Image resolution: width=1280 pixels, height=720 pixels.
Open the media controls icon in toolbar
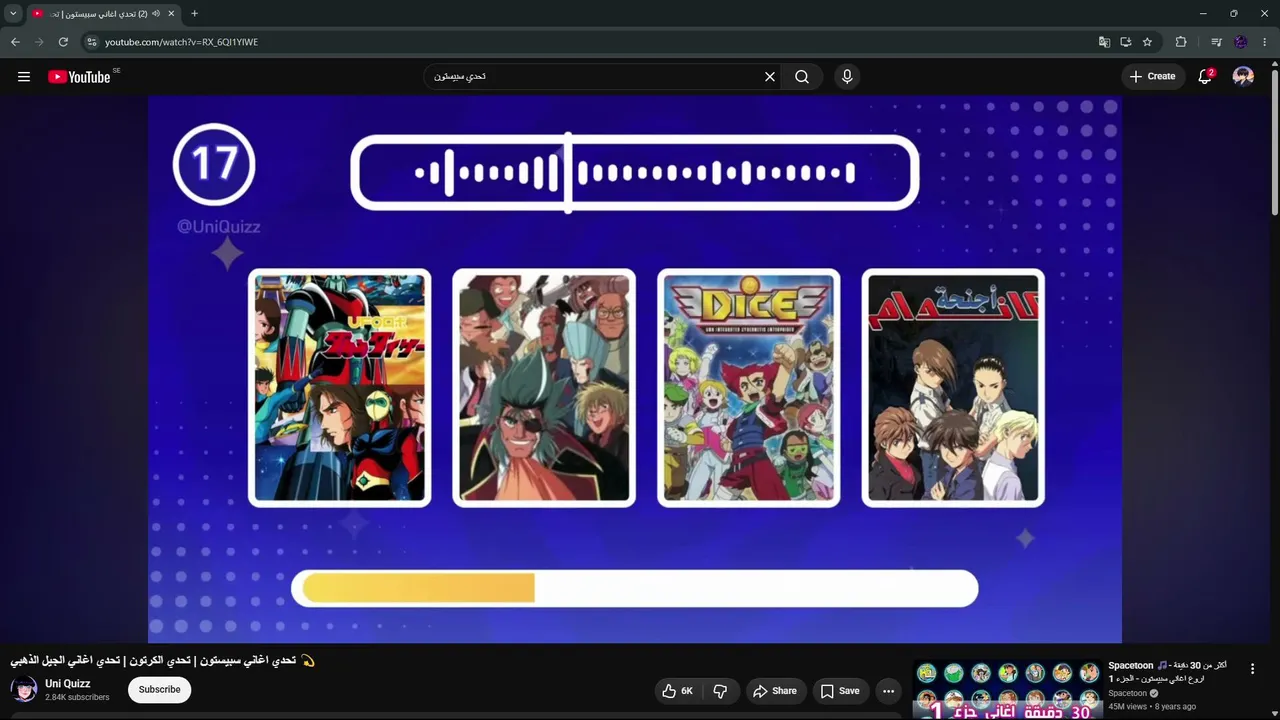pos(1216,42)
